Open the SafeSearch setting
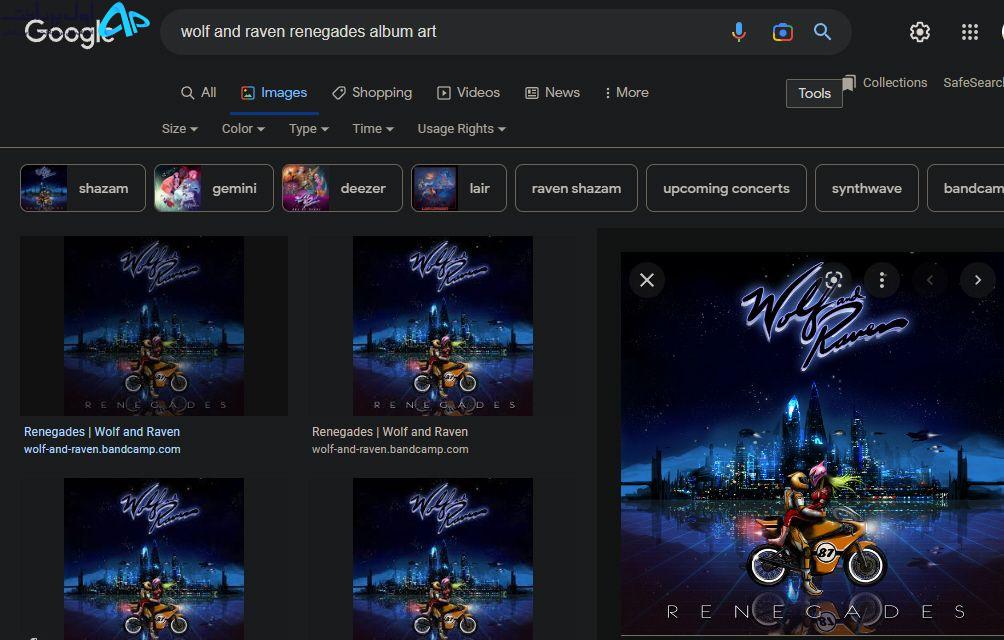The height and width of the screenshot is (640, 1004). pos(973,83)
